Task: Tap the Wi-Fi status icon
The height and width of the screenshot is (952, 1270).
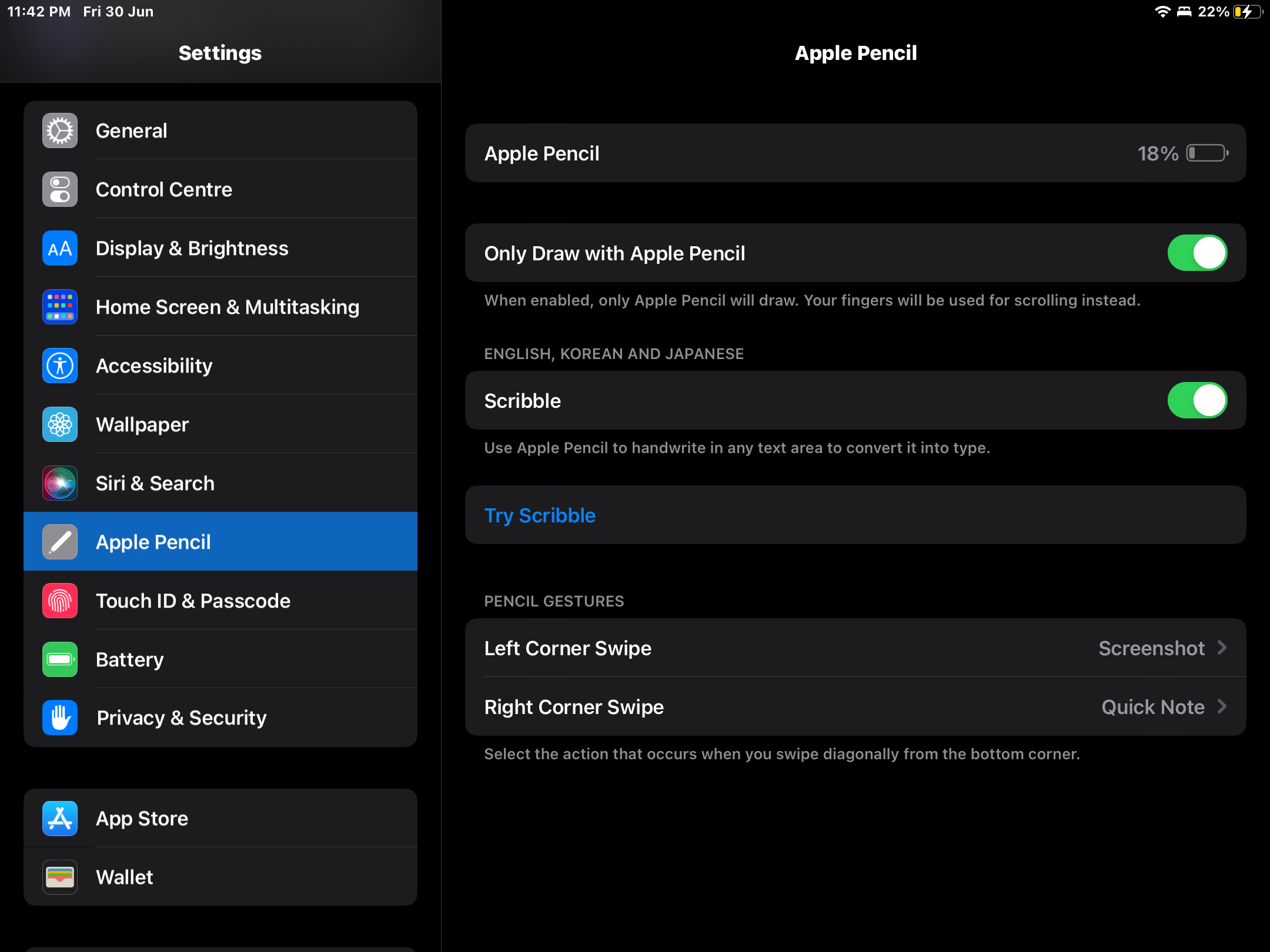Action: click(x=1162, y=12)
